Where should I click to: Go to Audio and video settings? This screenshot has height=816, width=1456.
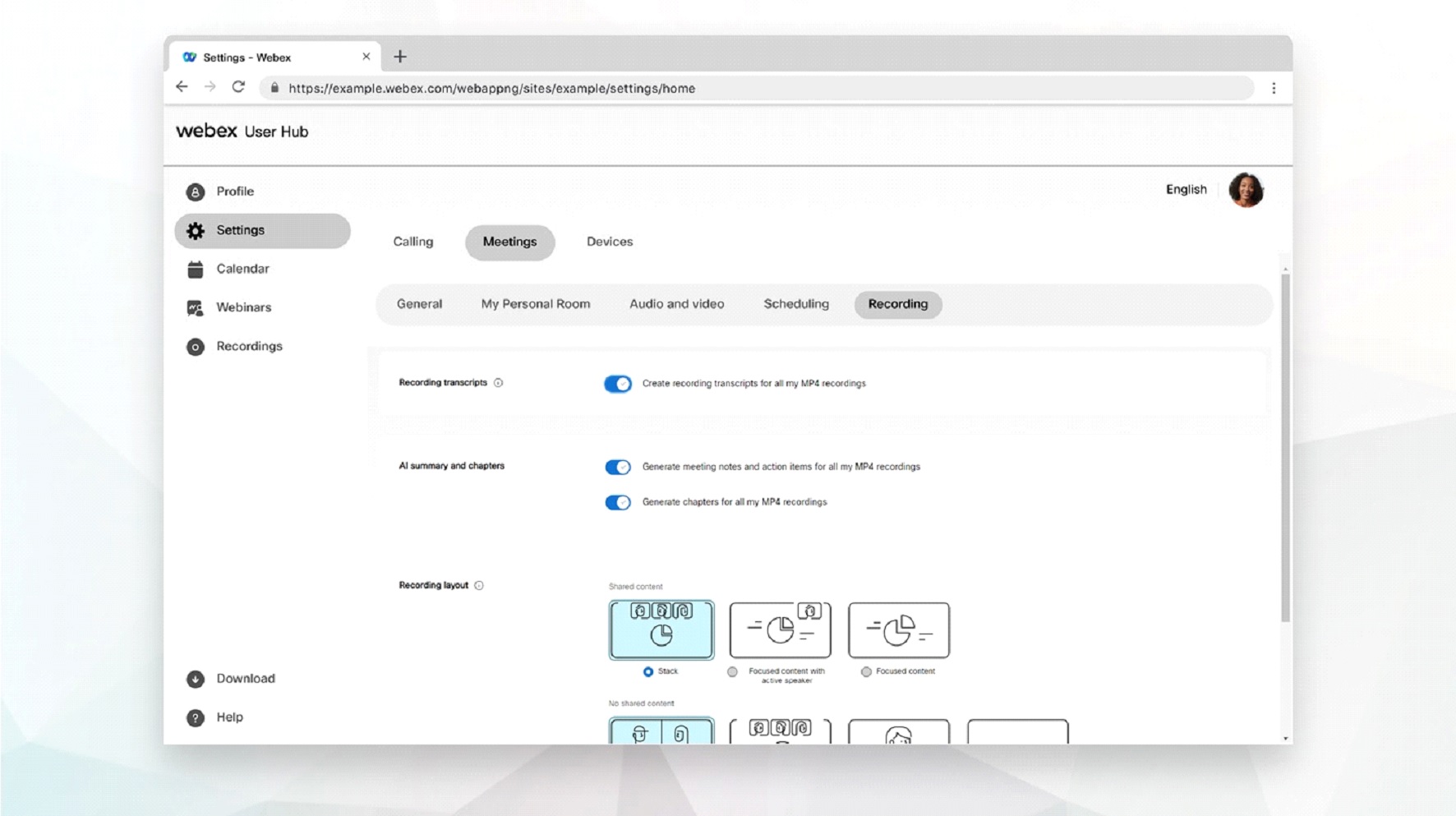(x=676, y=304)
